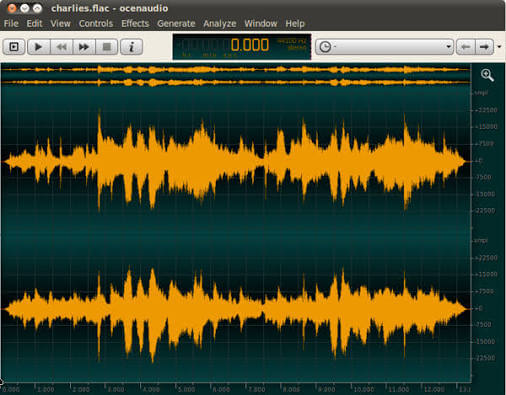Viewport: 506px width, 395px height.
Task: Open the Help menu
Action: (295, 24)
